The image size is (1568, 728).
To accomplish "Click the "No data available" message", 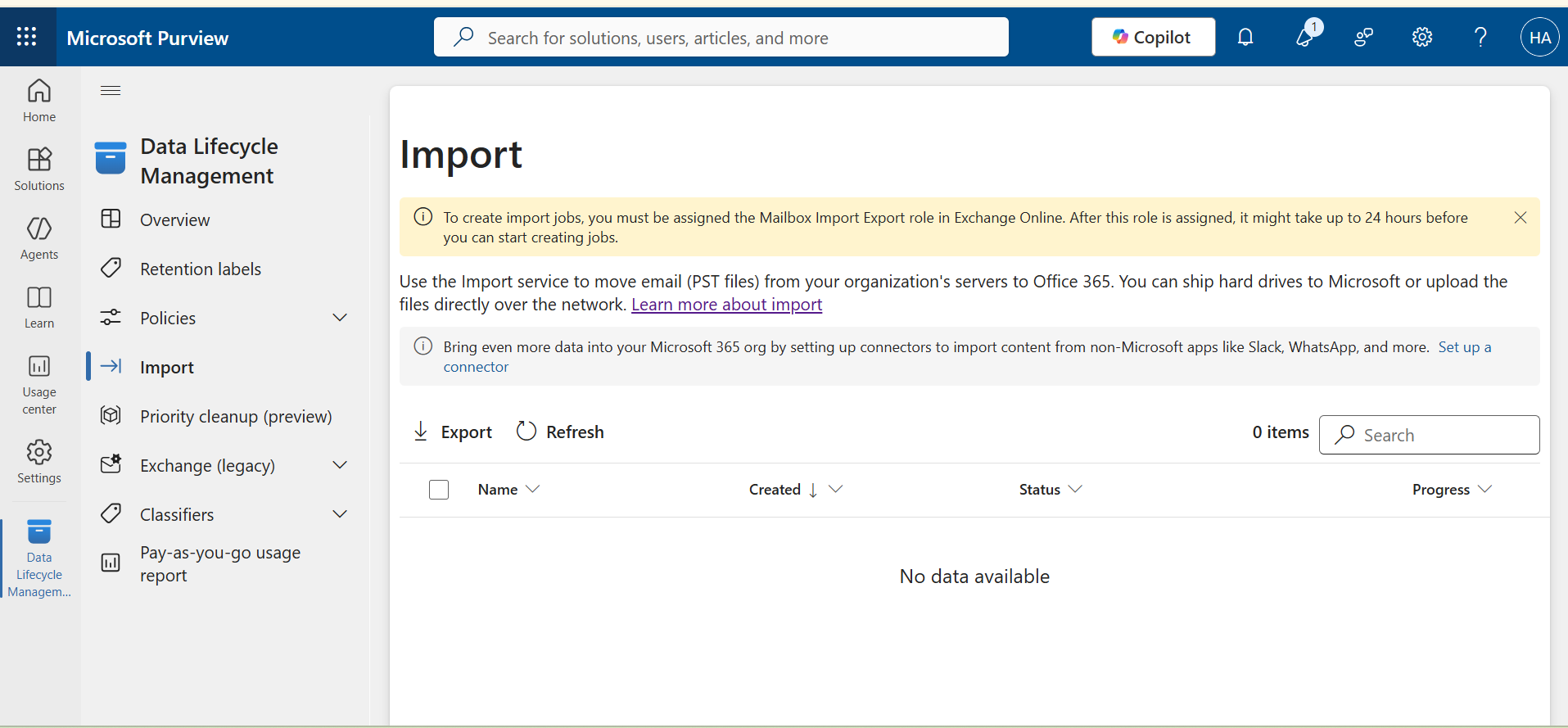I will pos(974,577).
